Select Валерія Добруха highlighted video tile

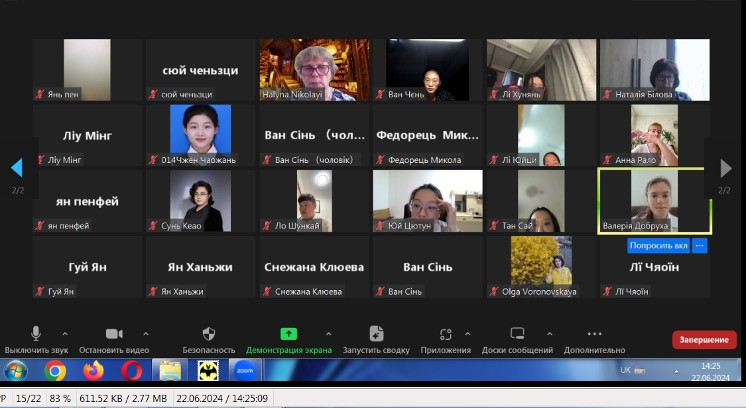coord(655,201)
